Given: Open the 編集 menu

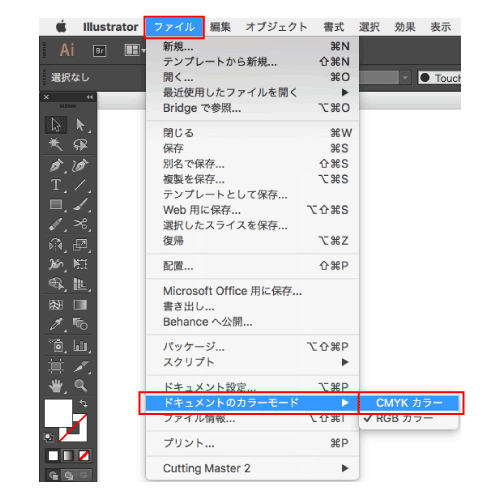Looking at the screenshot, I should [x=220, y=27].
